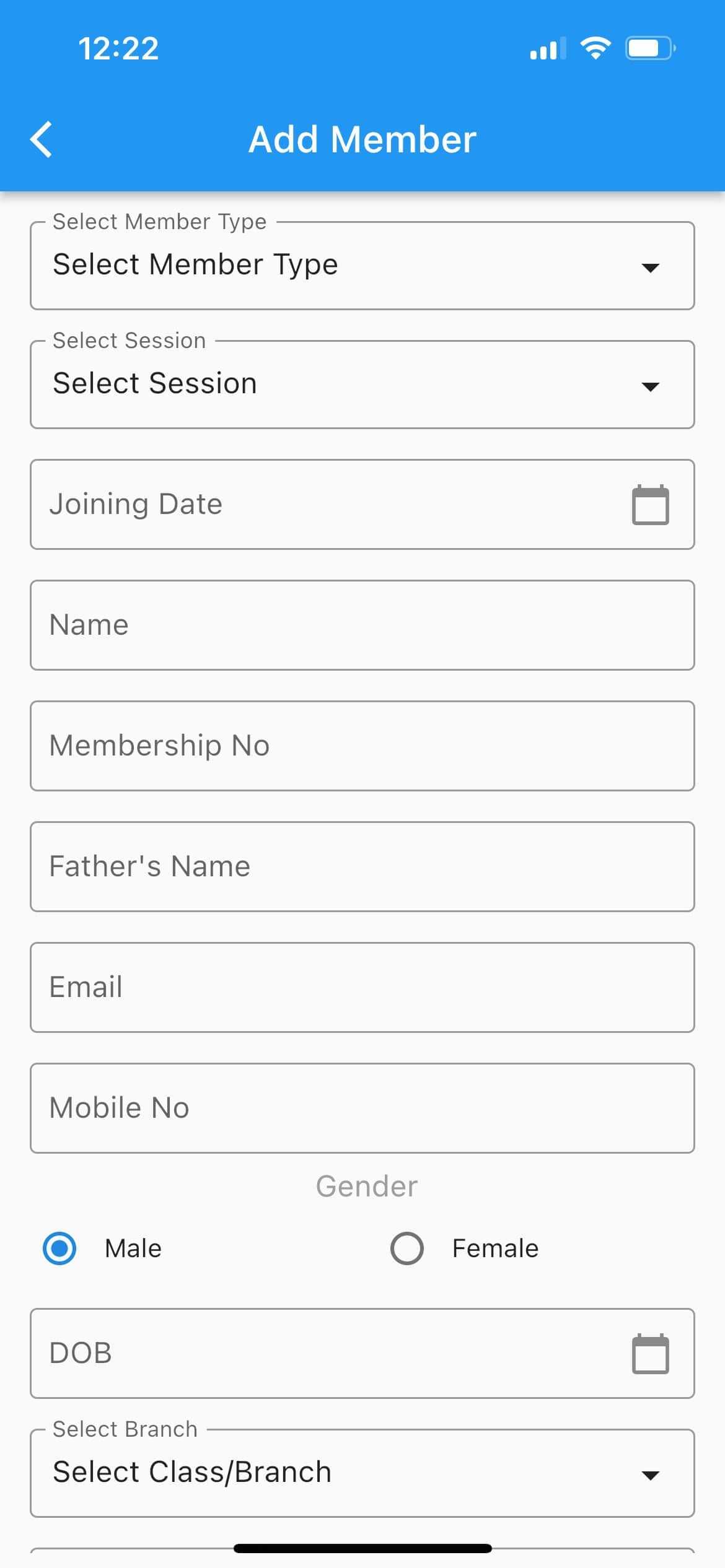Screen dimensions: 725x1568
Task: Tap the status bar clock
Action: point(118,48)
